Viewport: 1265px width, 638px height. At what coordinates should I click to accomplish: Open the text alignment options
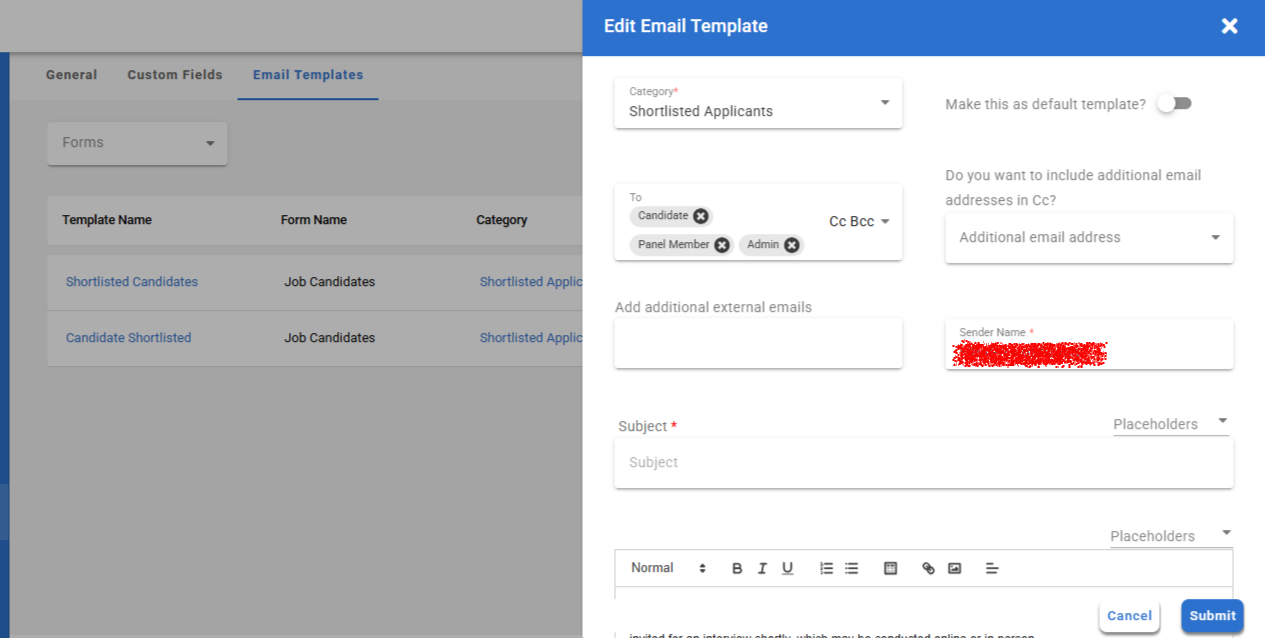[992, 568]
